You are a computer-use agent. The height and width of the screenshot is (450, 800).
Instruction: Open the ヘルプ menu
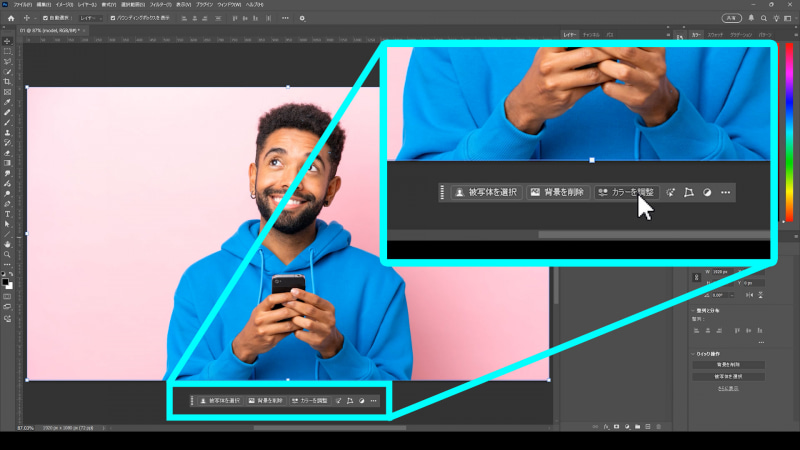(255, 5)
